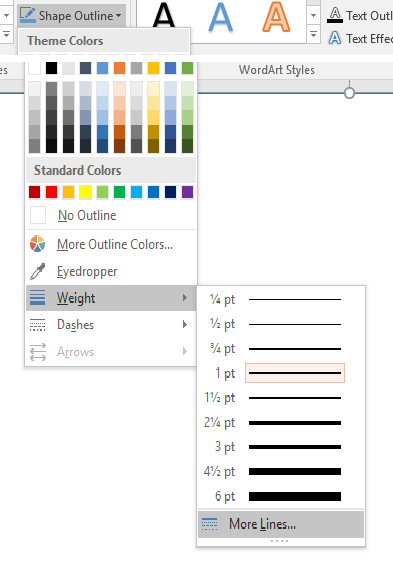The height and width of the screenshot is (563, 393).
Task: Set outline weight to ½ pt
Action: click(281, 324)
